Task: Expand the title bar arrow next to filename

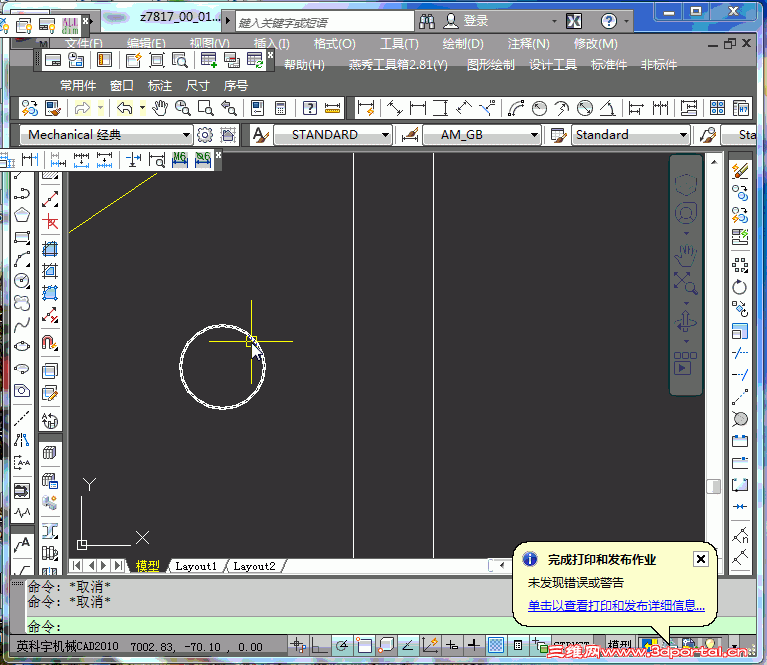Action: [x=227, y=21]
